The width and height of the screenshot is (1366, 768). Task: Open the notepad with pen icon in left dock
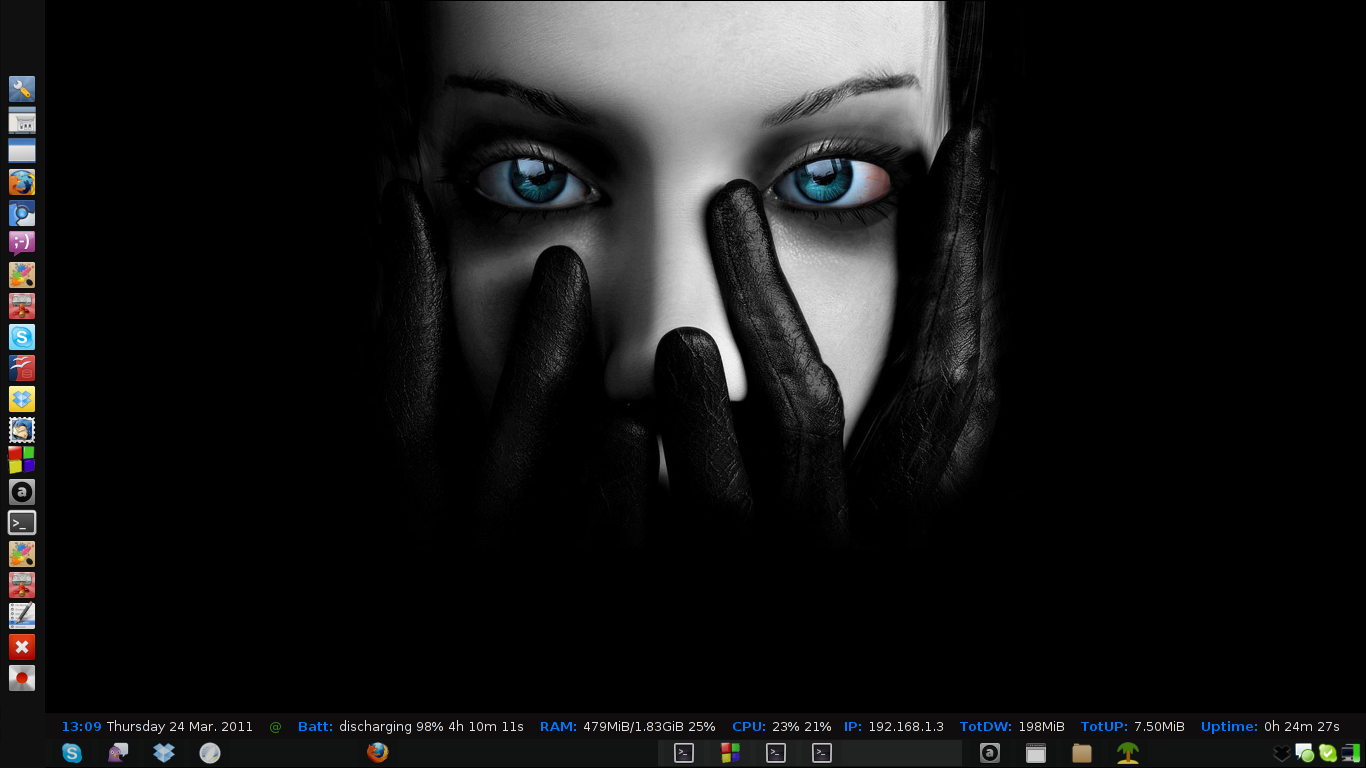[22, 616]
